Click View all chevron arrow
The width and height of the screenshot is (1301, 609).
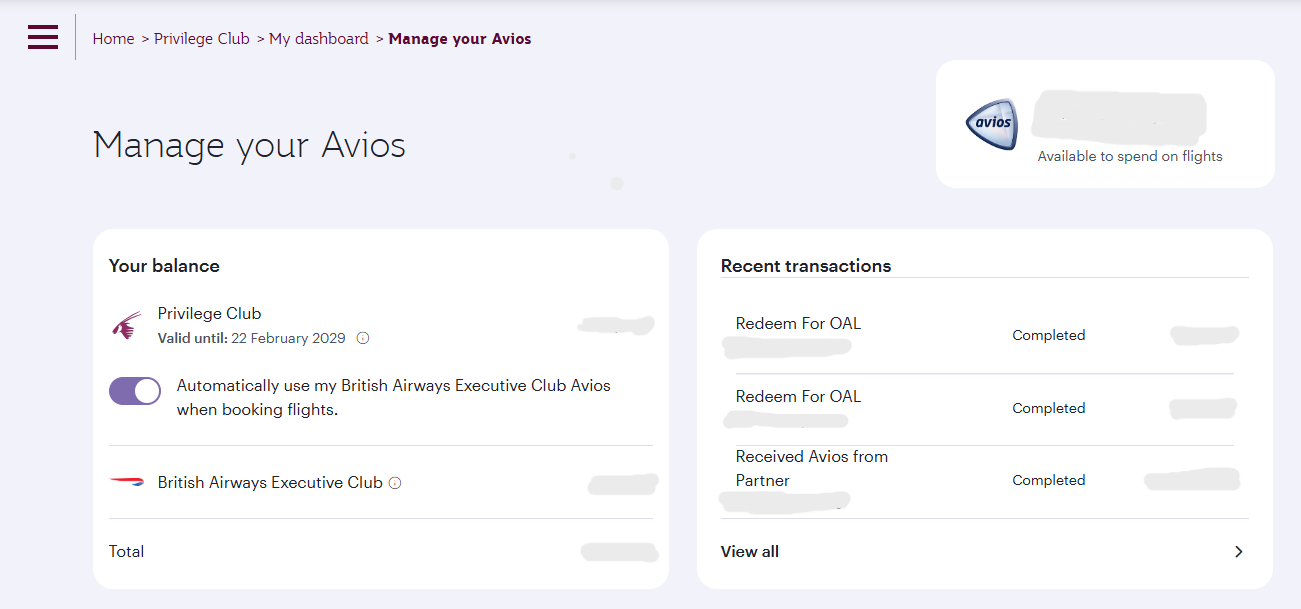tap(1238, 551)
